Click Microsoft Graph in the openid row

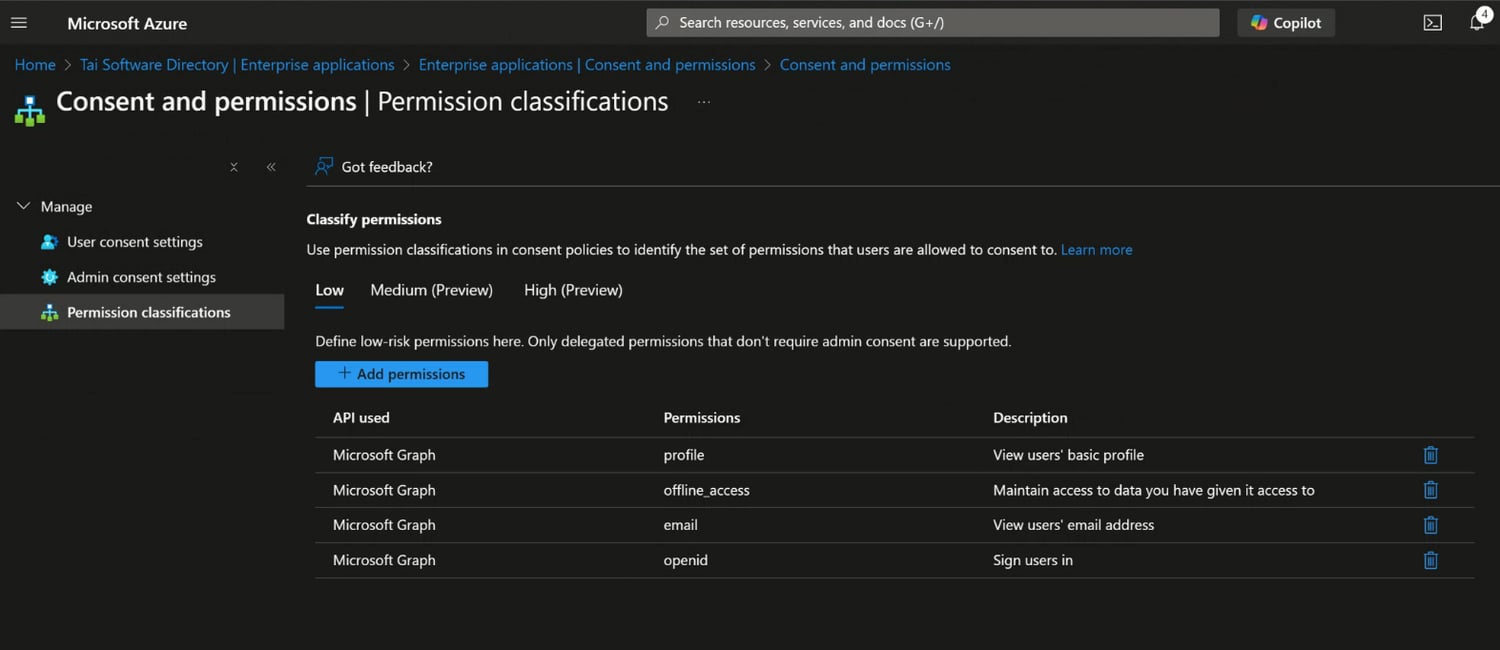point(384,560)
